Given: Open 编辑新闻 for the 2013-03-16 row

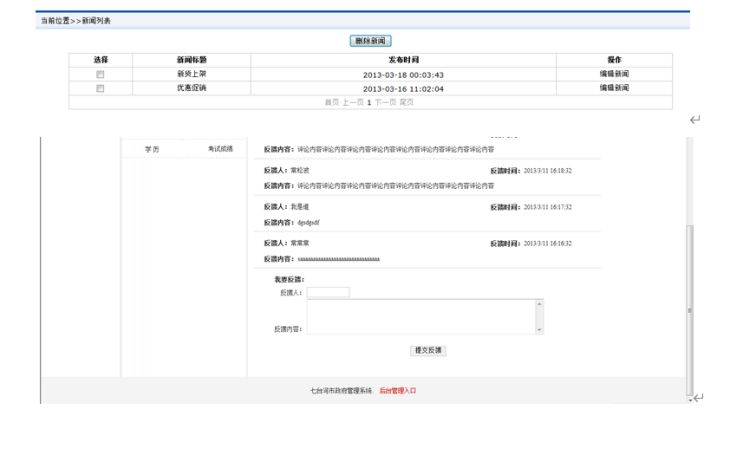Looking at the screenshot, I should [614, 88].
